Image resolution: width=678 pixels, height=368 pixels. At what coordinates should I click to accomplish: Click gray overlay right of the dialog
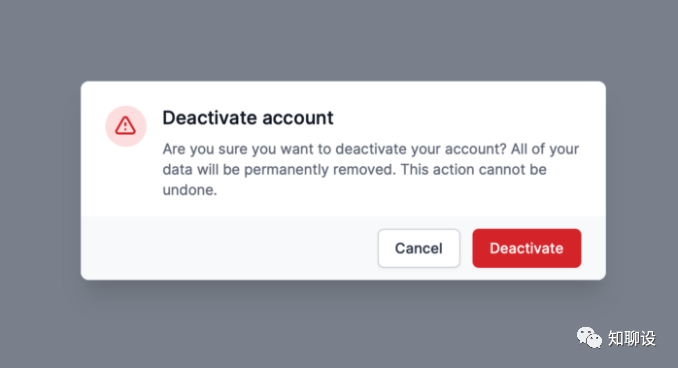pos(642,184)
